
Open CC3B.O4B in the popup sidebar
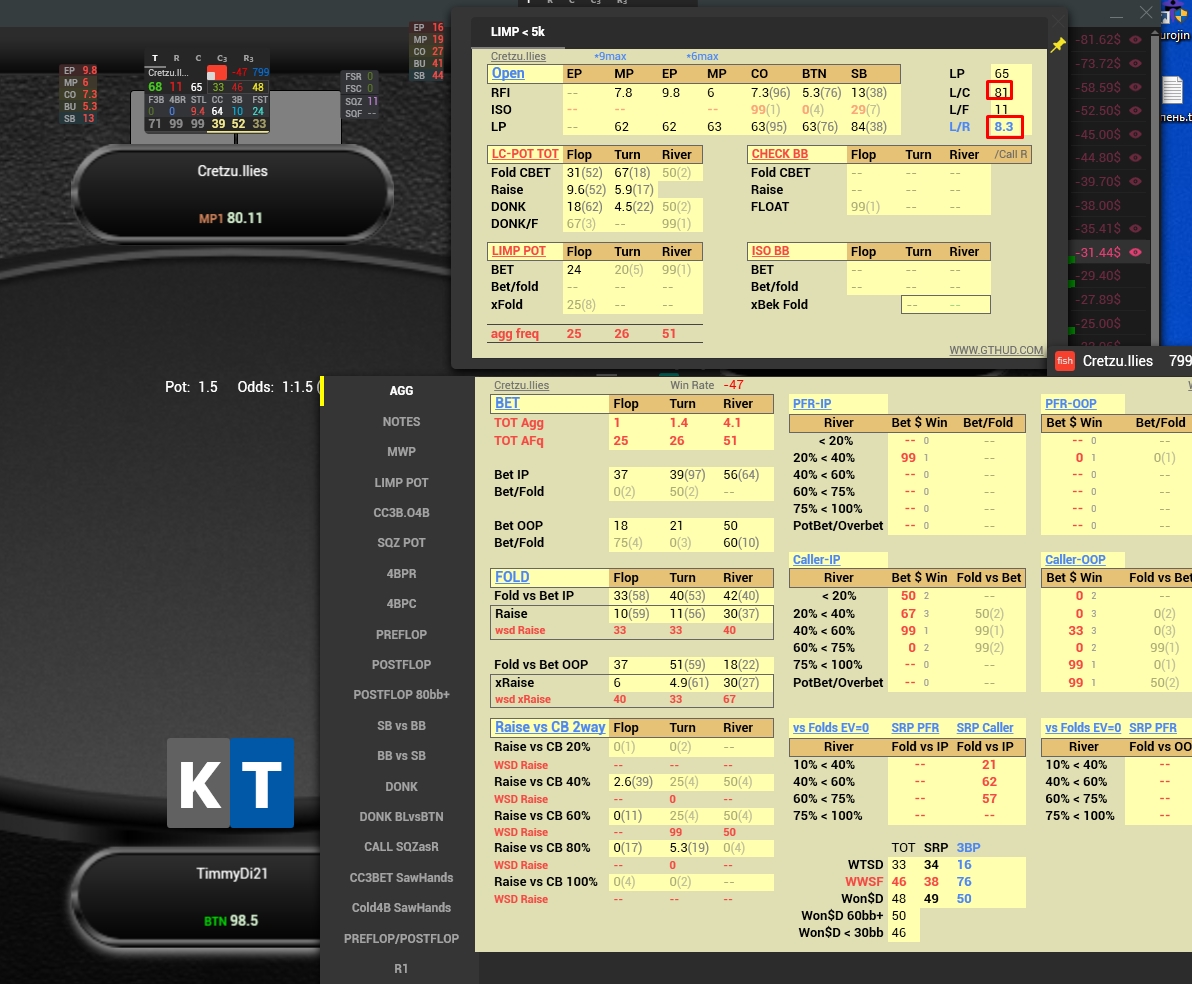click(401, 513)
